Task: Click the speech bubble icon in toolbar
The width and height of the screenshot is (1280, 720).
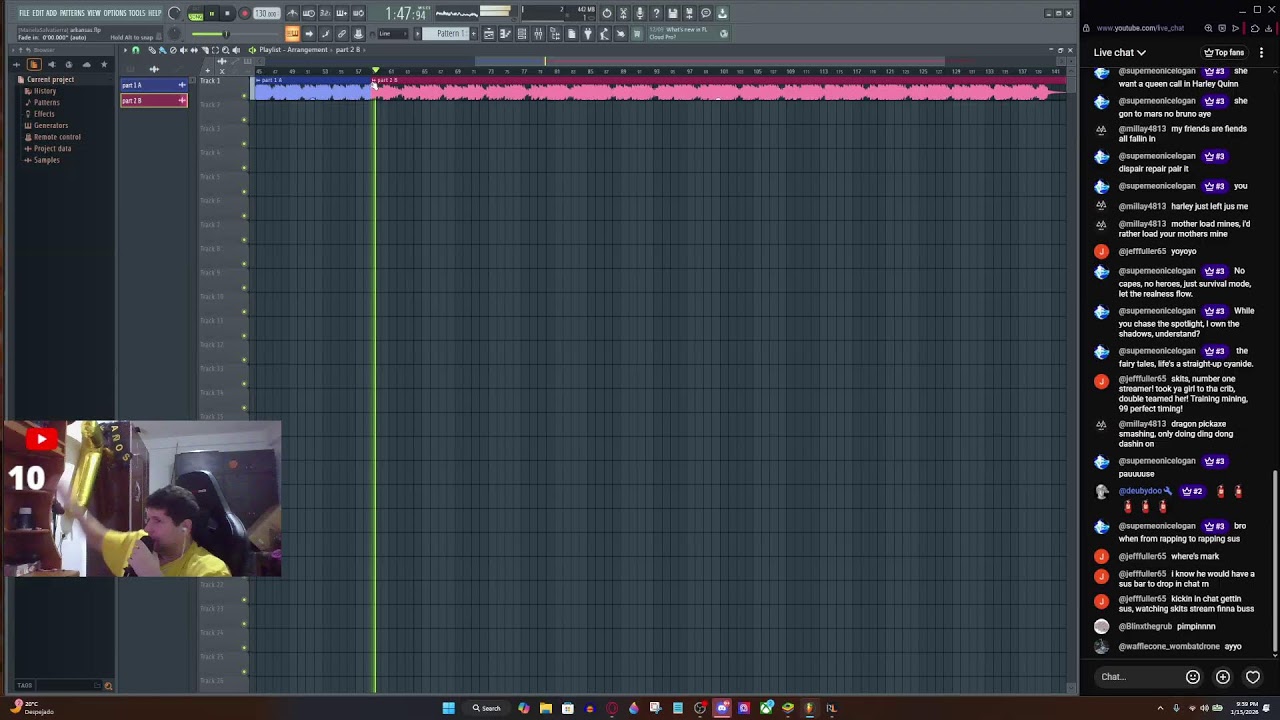Action: [x=706, y=13]
